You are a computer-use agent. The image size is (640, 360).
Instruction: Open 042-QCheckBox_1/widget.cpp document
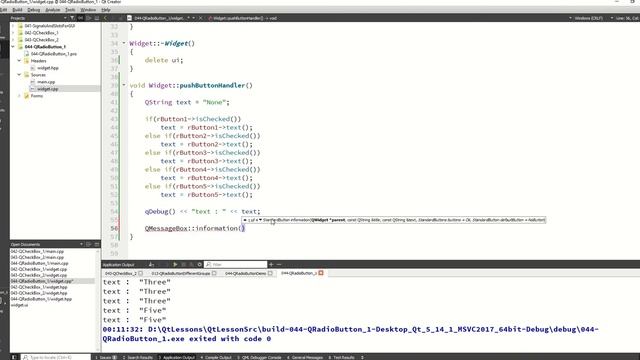pyautogui.click(x=39, y=269)
